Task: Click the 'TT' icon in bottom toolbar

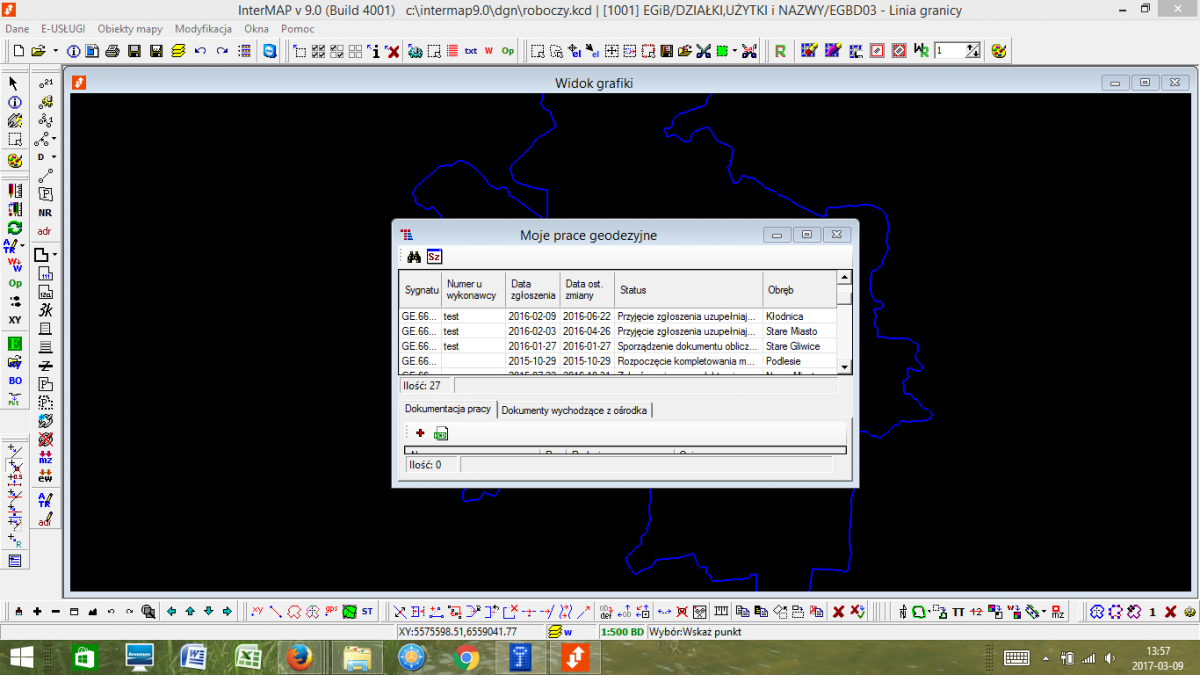Action: coord(958,611)
